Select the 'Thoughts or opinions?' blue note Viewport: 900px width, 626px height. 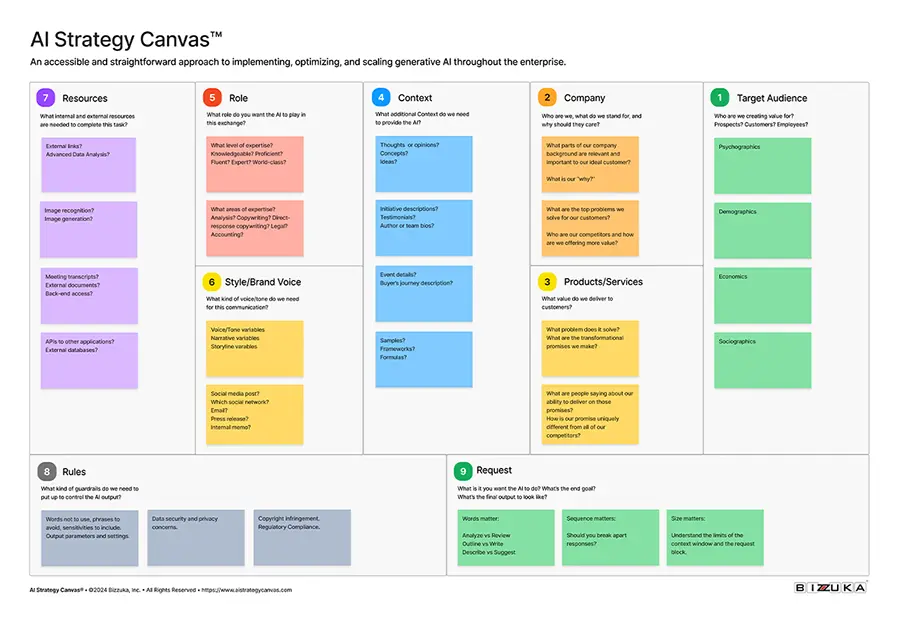424,164
